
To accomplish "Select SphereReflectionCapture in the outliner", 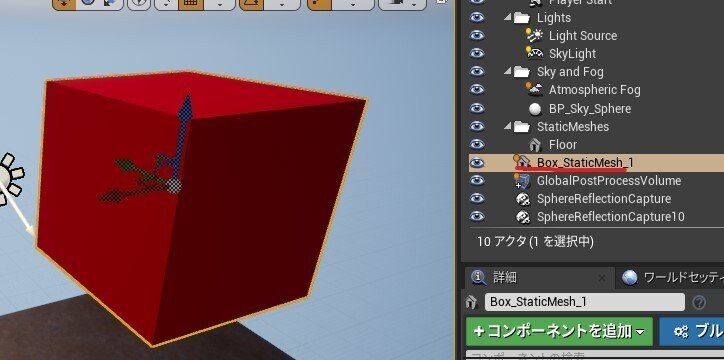I will (x=604, y=198).
